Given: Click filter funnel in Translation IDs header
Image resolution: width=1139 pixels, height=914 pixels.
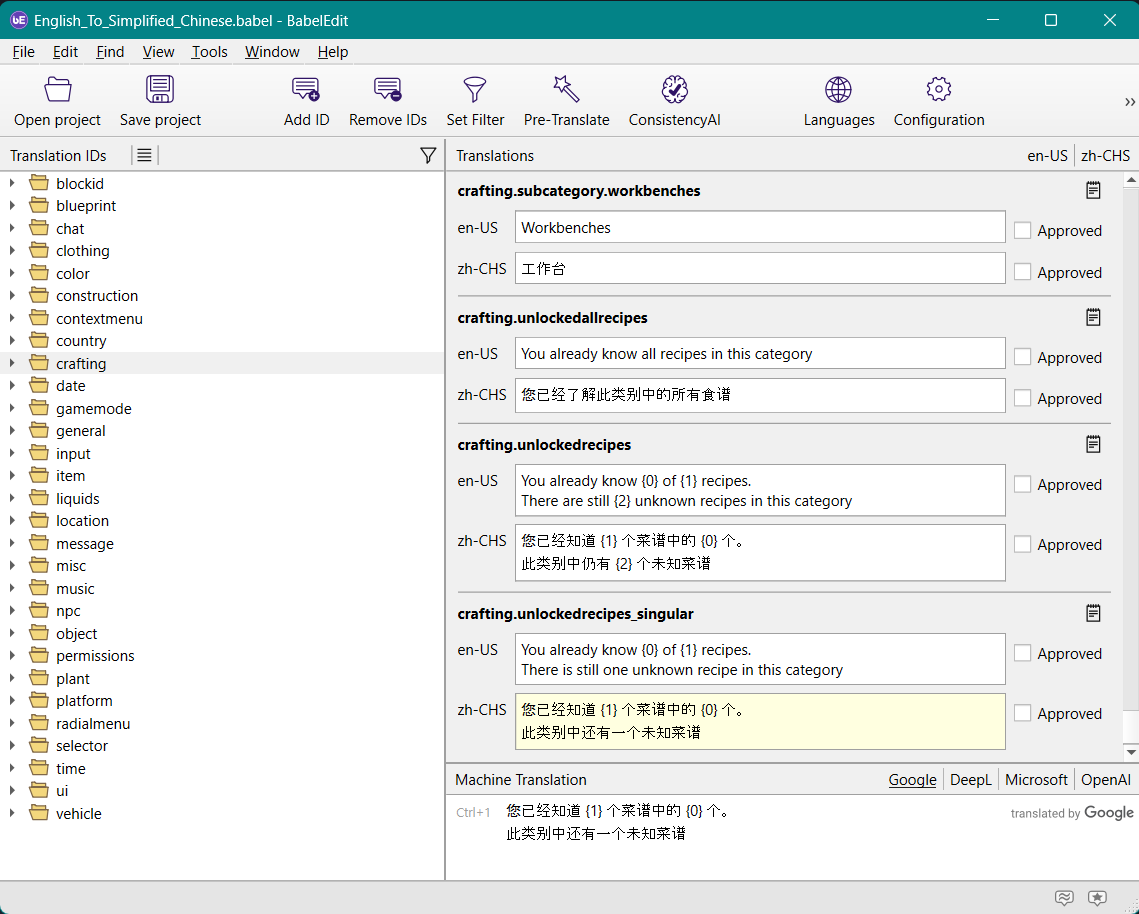Looking at the screenshot, I should 428,155.
